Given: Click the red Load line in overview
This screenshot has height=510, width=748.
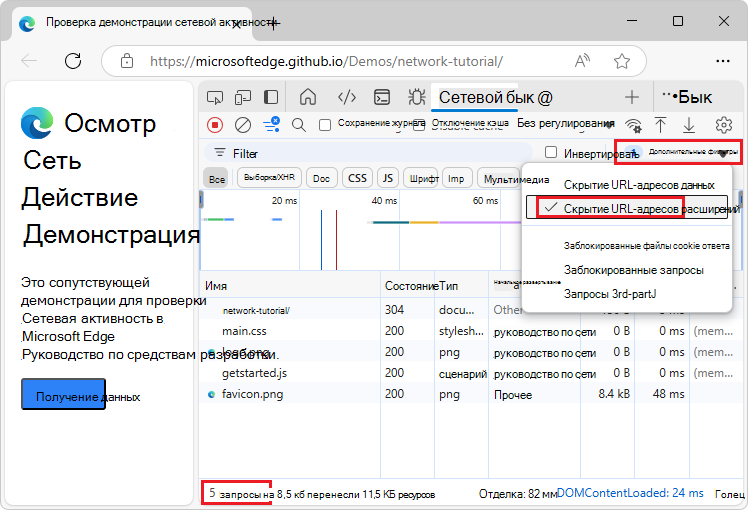Looking at the screenshot, I should pyautogui.click(x=336, y=239).
